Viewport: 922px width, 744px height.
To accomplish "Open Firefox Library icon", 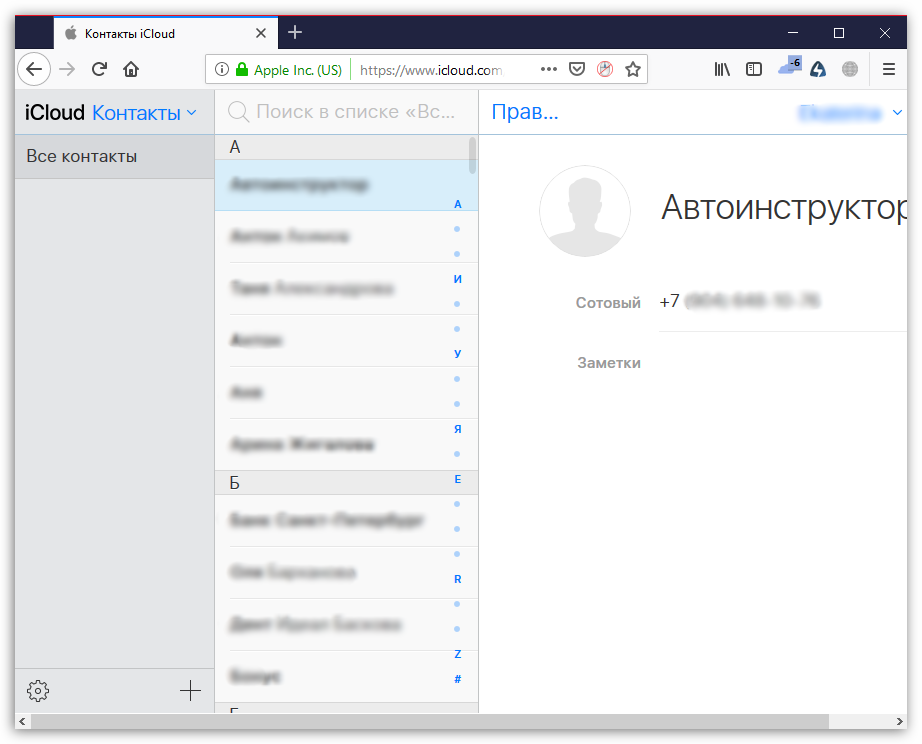I will click(722, 69).
